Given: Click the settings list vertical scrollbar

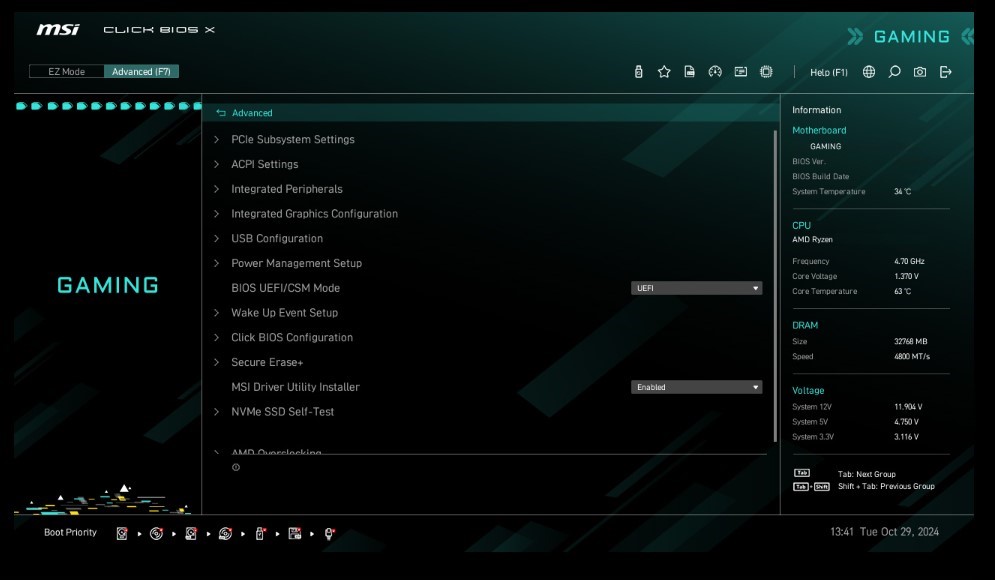Looking at the screenshot, I should click(x=775, y=286).
